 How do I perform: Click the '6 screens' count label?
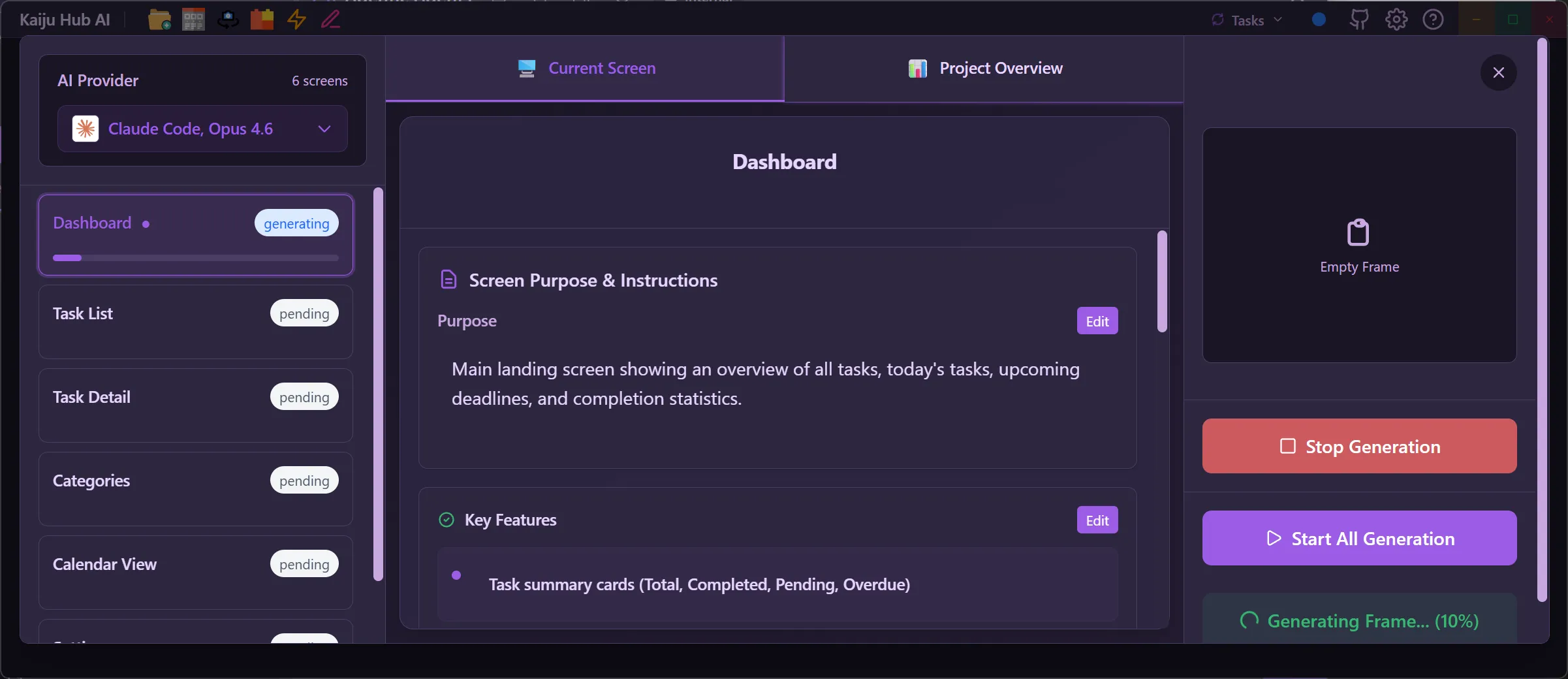(x=319, y=81)
